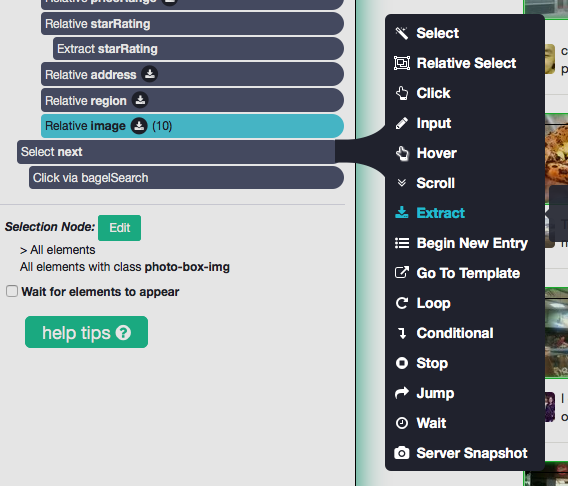Click the Select magic wand icon
Viewport: 568px width, 486px height.
tap(402, 33)
